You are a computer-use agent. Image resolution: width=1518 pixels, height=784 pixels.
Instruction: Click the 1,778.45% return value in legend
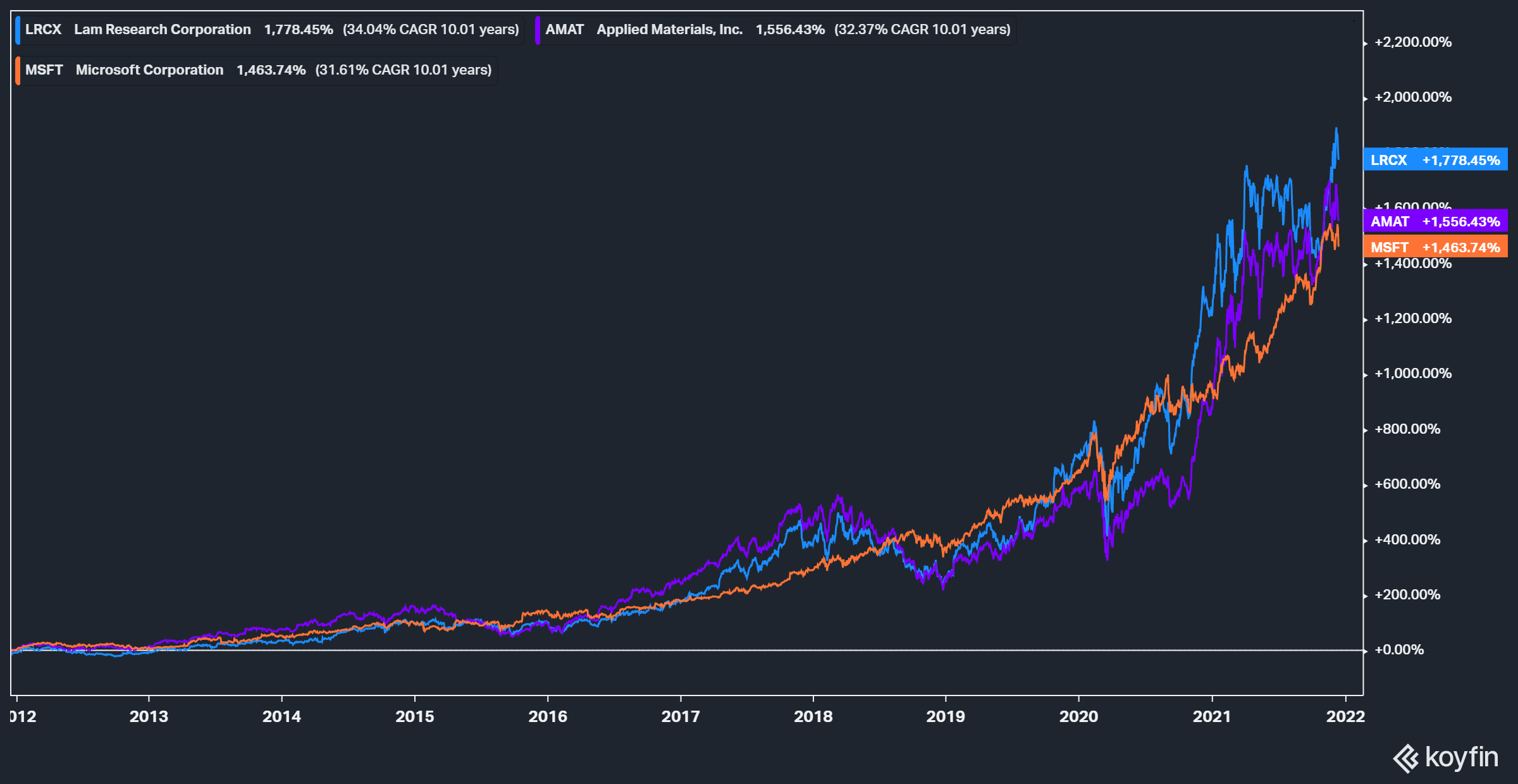(299, 30)
